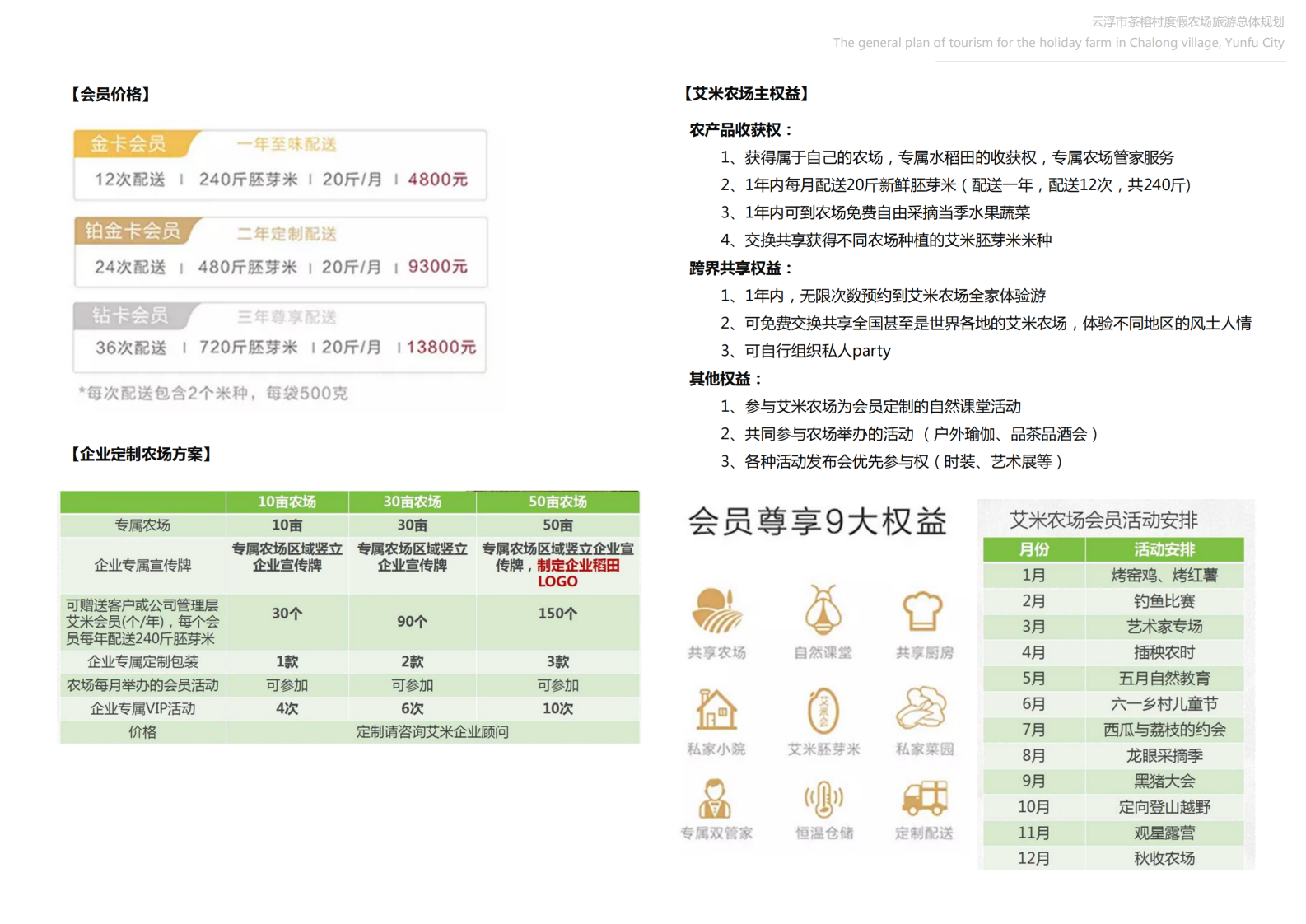Click the 农产品收获权 subheading

(x=740, y=130)
